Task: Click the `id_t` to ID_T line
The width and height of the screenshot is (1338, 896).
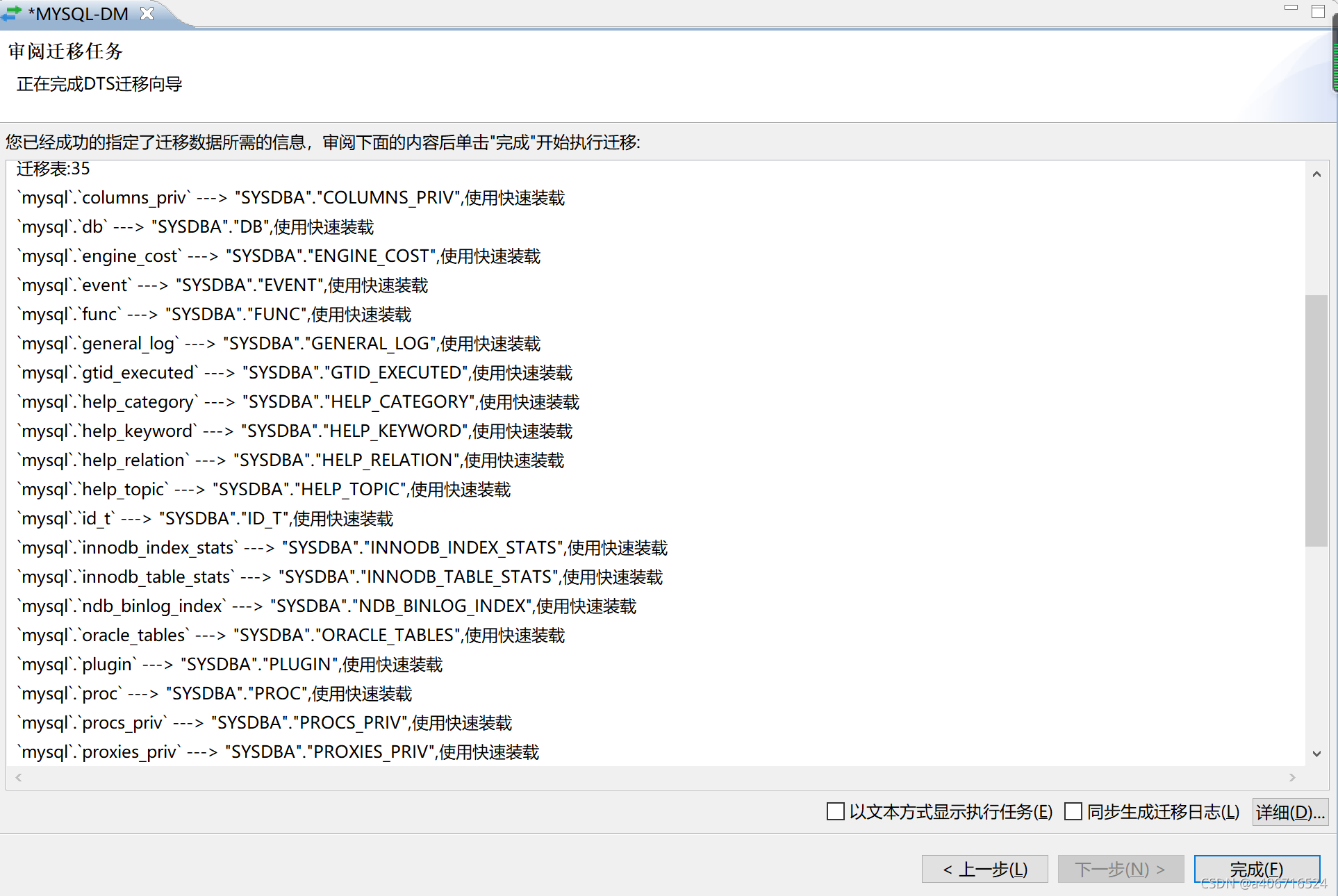Action: (205, 519)
